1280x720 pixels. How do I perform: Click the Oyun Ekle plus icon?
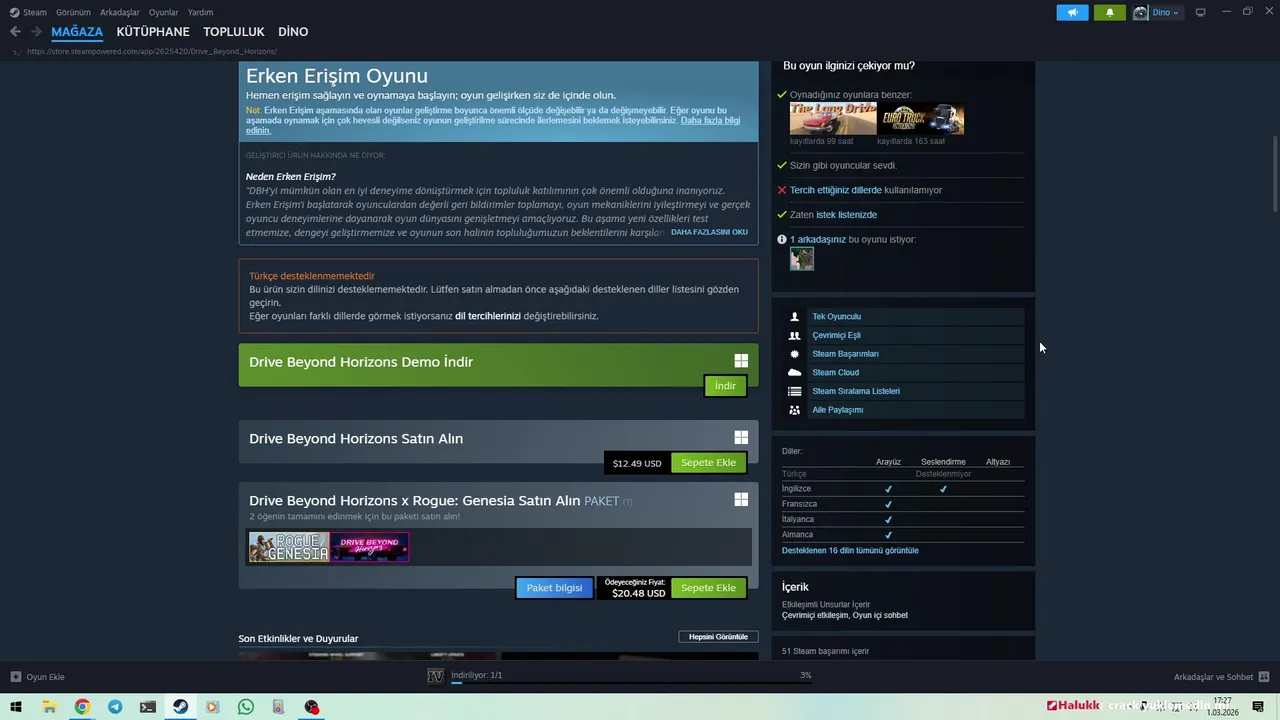[x=15, y=677]
